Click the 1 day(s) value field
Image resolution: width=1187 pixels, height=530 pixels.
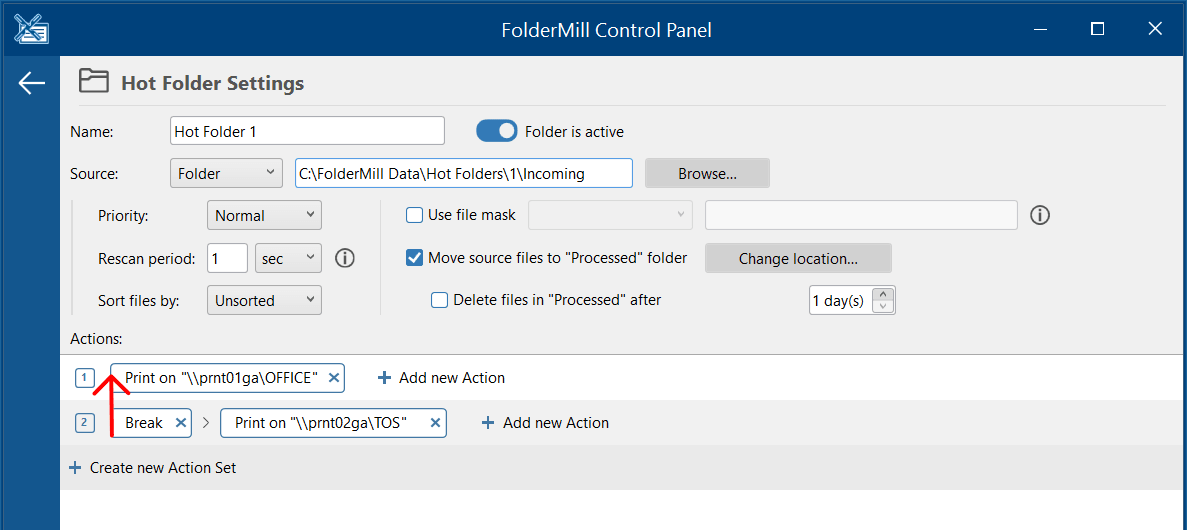(841, 301)
